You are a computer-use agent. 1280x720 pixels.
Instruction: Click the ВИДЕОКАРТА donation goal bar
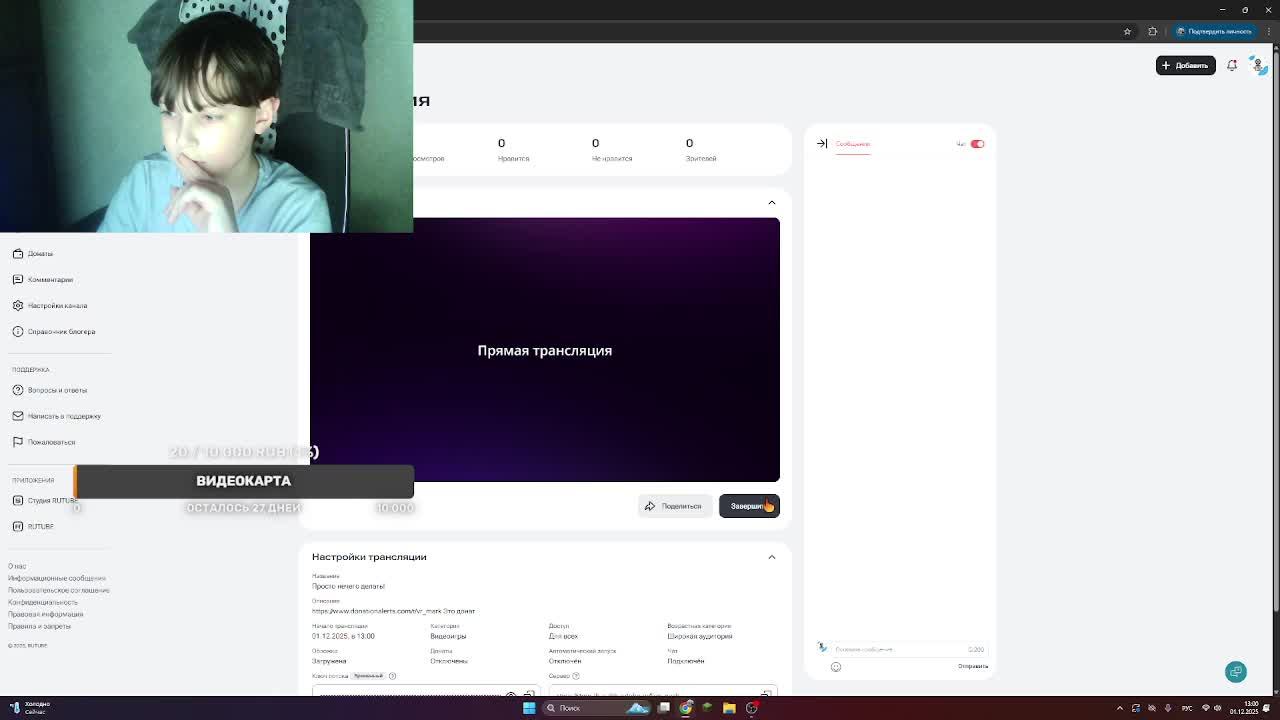pyautogui.click(x=244, y=481)
